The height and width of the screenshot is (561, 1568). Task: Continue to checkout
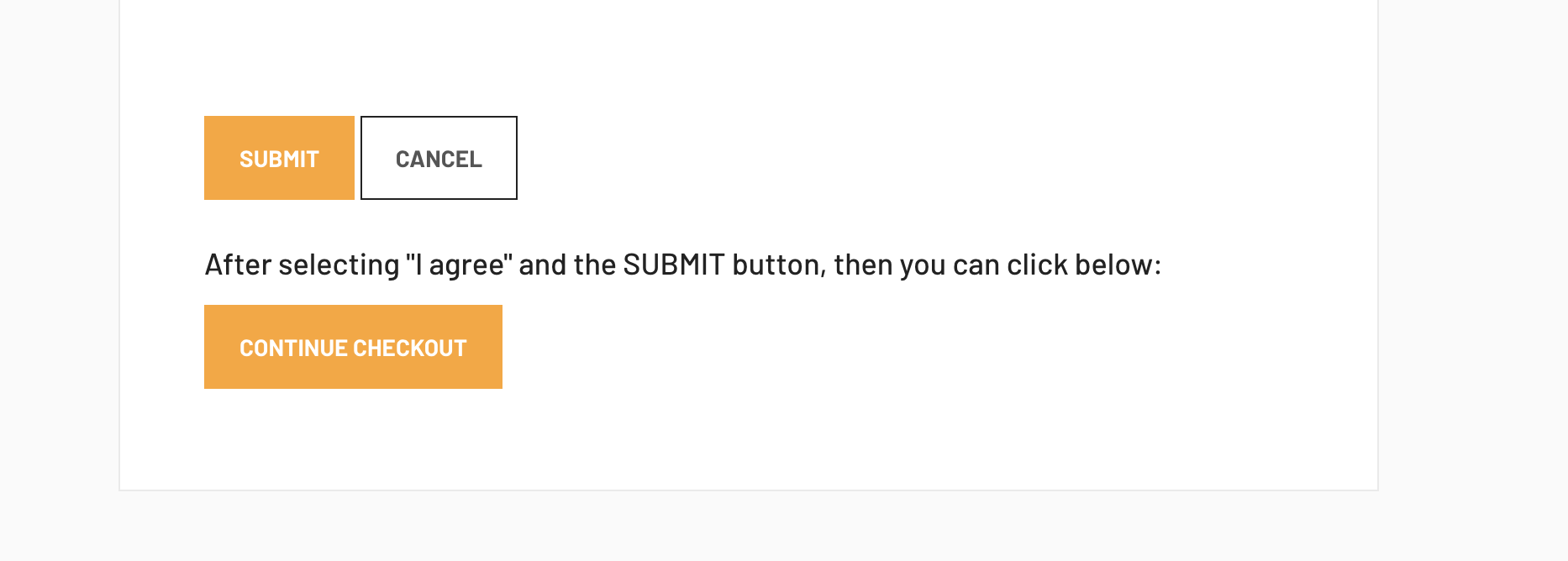pos(353,347)
